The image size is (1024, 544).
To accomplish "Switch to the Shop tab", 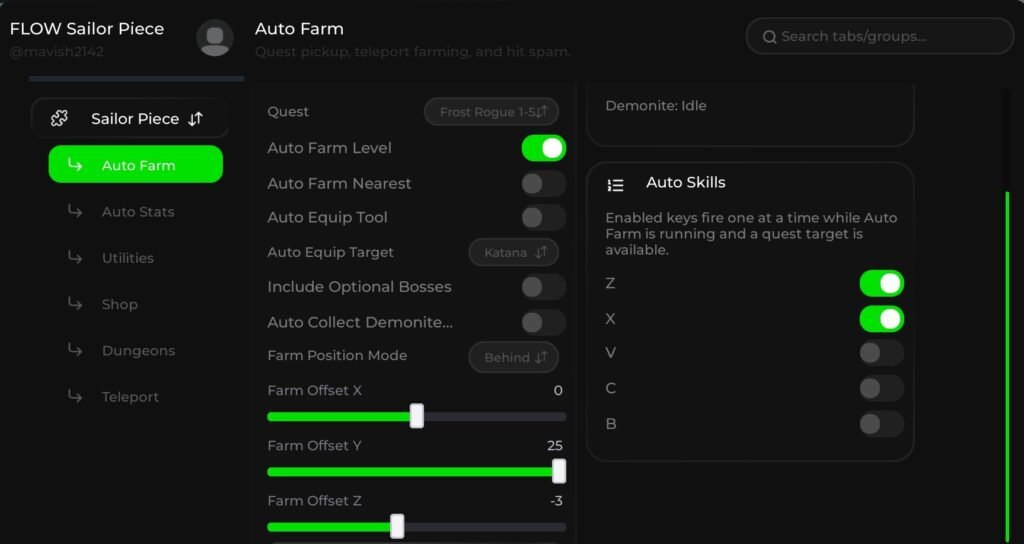I will coord(119,304).
